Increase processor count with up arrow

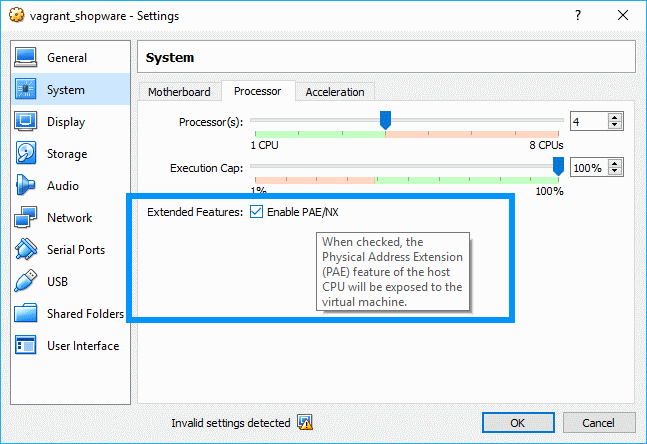(x=615, y=117)
